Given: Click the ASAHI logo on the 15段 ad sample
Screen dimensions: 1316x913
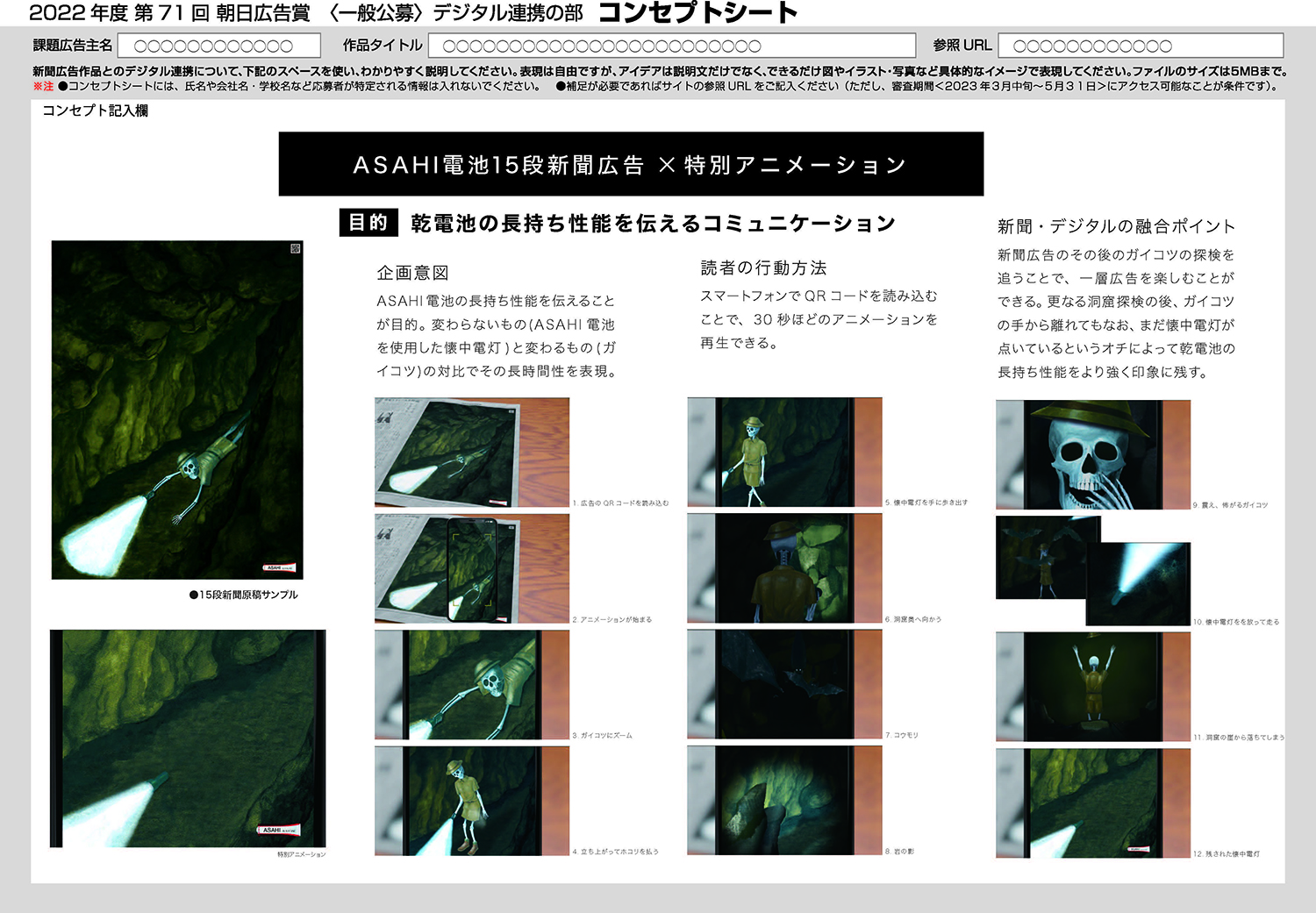Looking at the screenshot, I should point(281,567).
